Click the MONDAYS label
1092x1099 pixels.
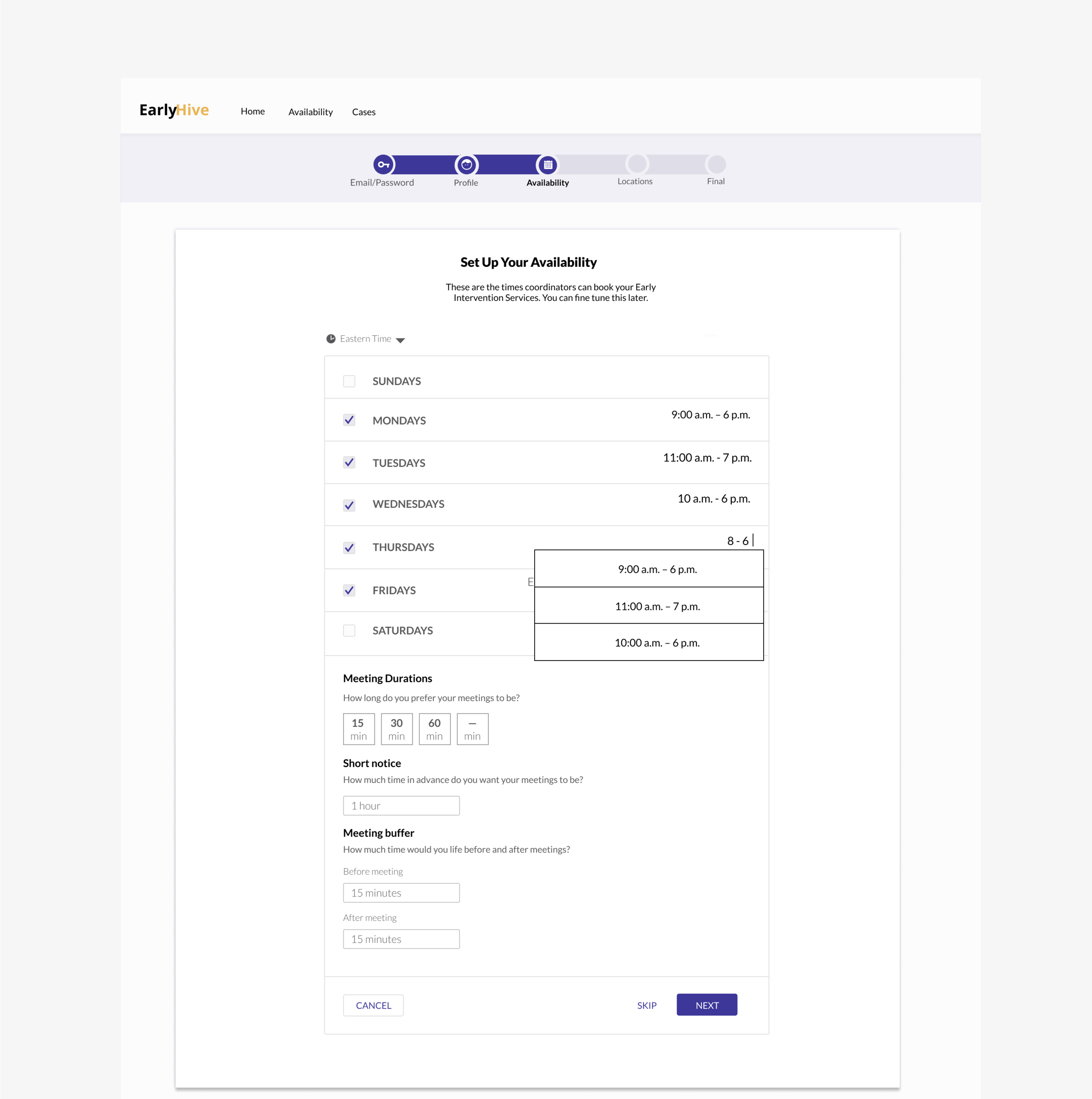coord(399,420)
